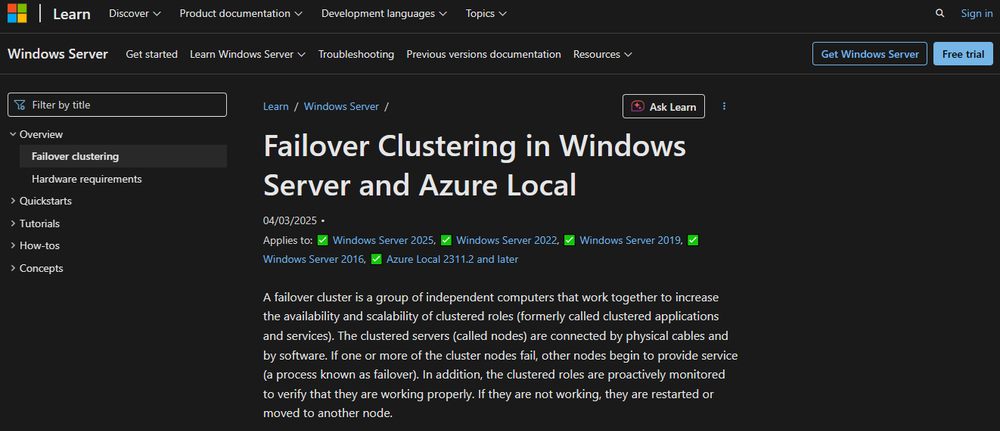The image size is (1000, 431).
Task: Click the green checkmark before Windows Server 2025
Action: click(323, 240)
